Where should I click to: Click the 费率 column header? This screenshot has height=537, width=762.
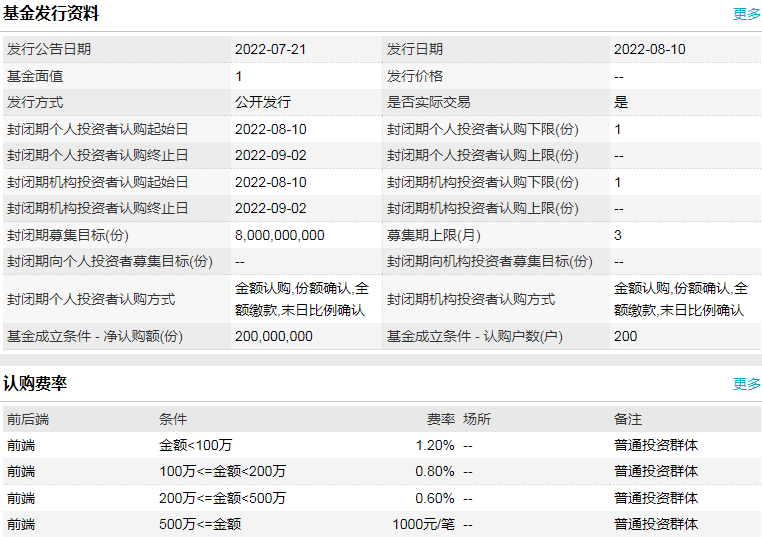441,419
